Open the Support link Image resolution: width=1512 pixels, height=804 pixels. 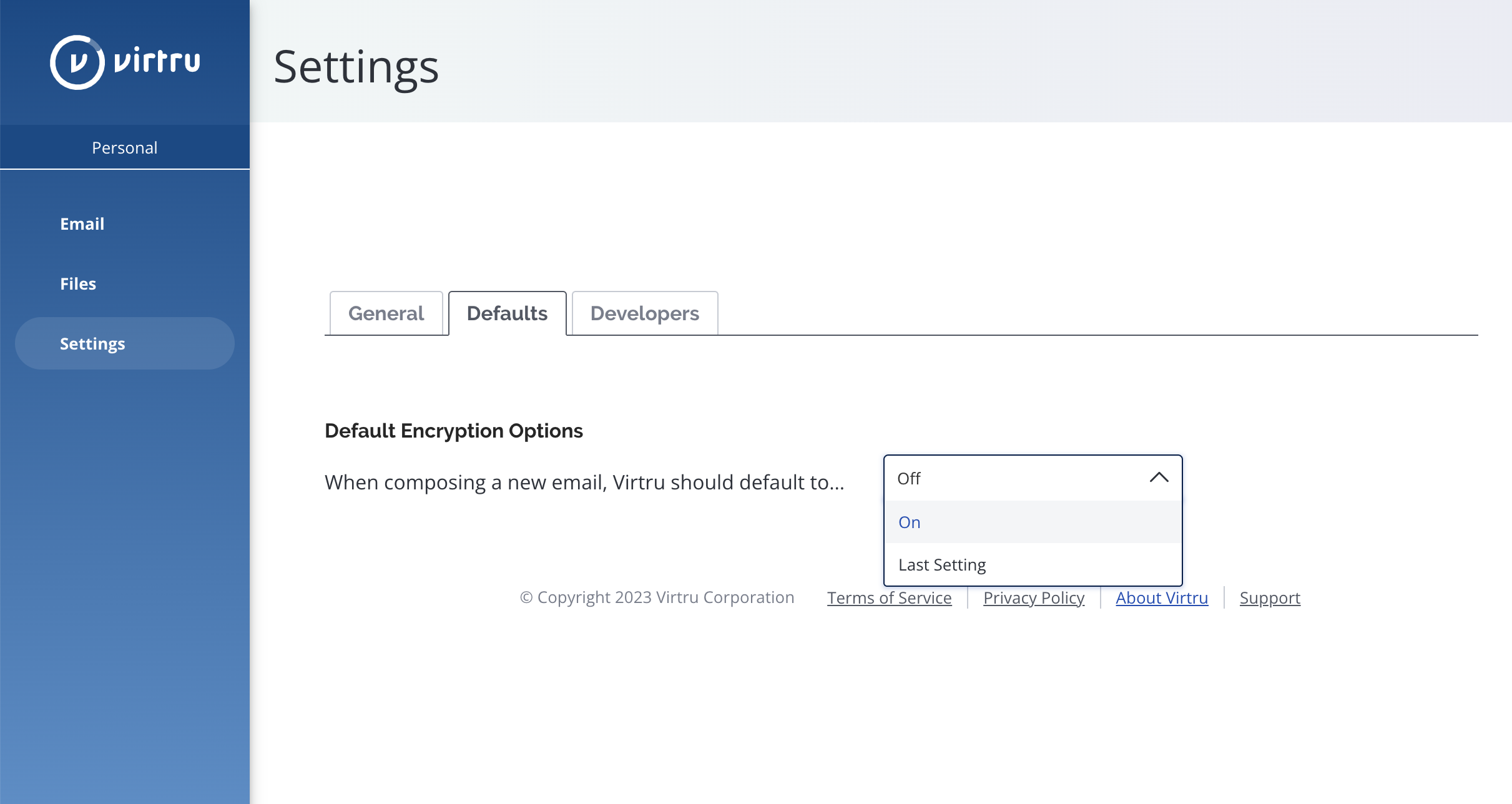pos(1270,597)
